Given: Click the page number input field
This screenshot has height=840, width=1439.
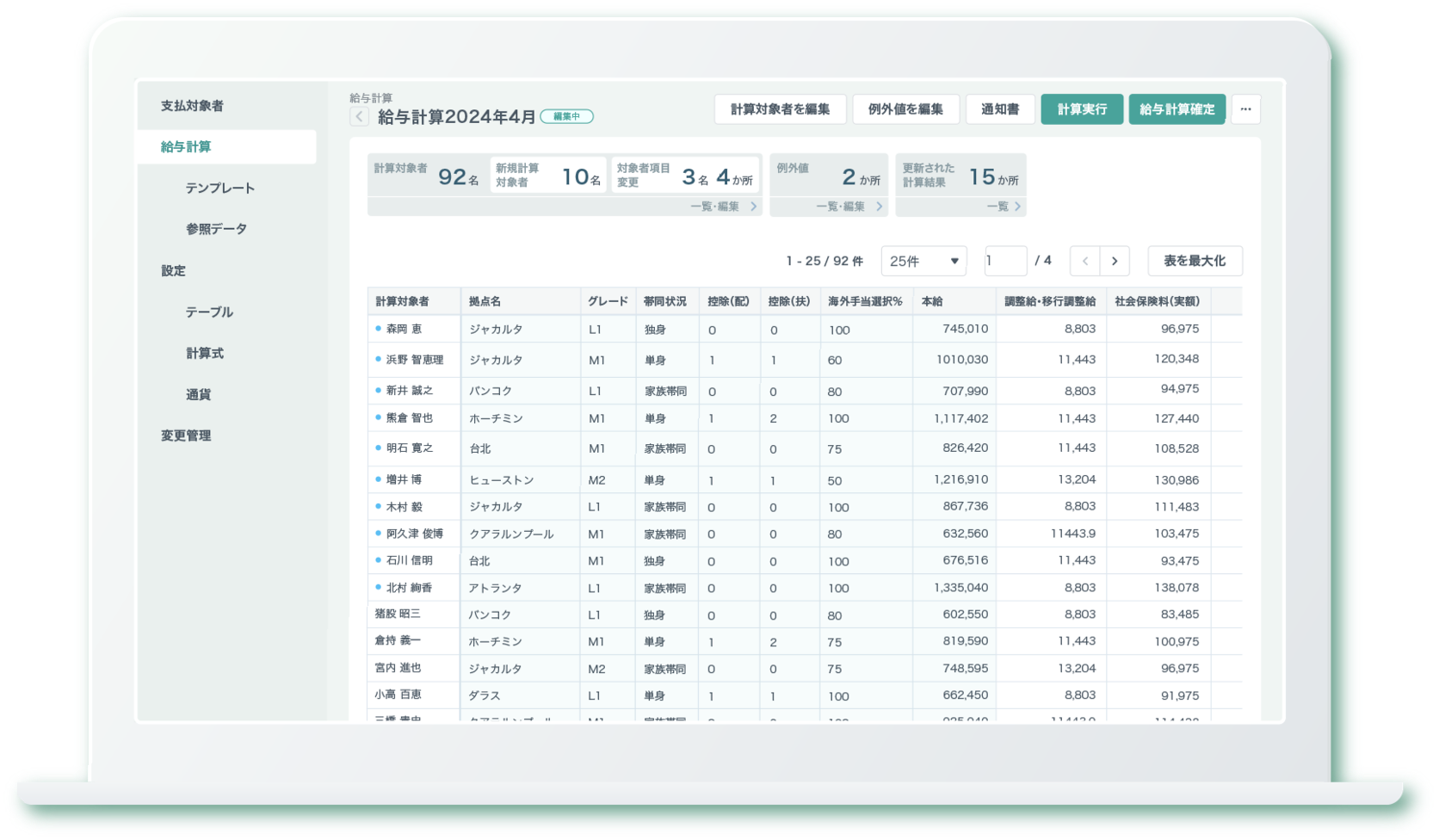Looking at the screenshot, I should click(x=1005, y=261).
